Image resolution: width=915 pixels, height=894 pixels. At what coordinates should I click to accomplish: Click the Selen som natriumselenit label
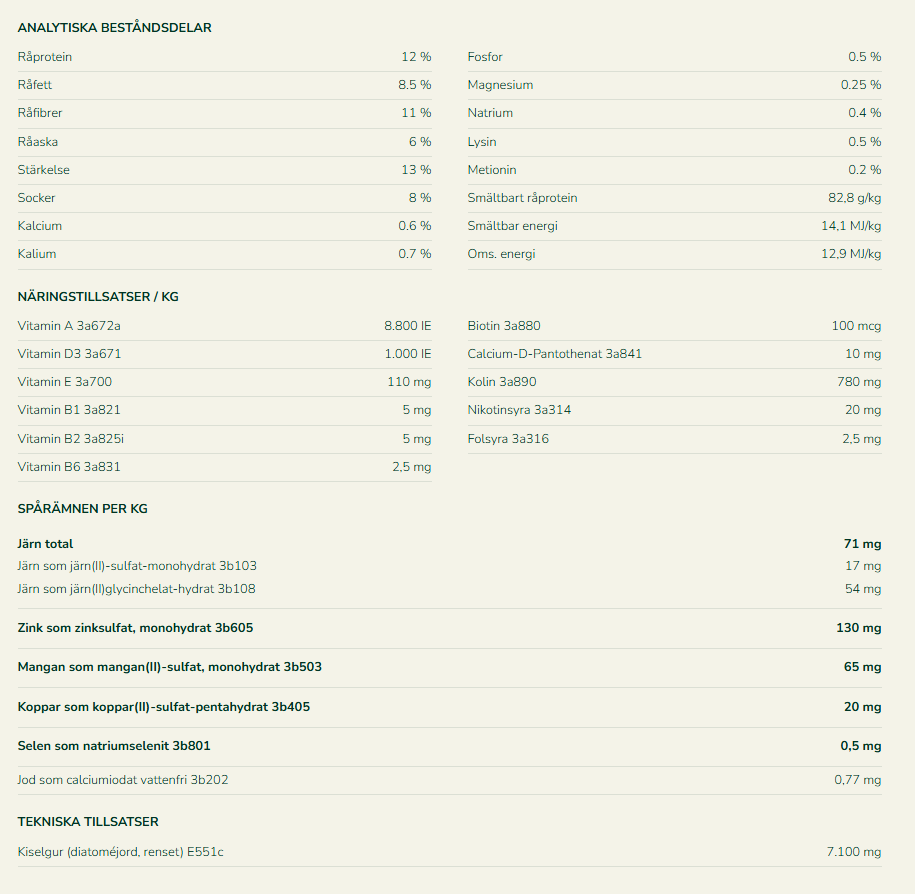114,746
